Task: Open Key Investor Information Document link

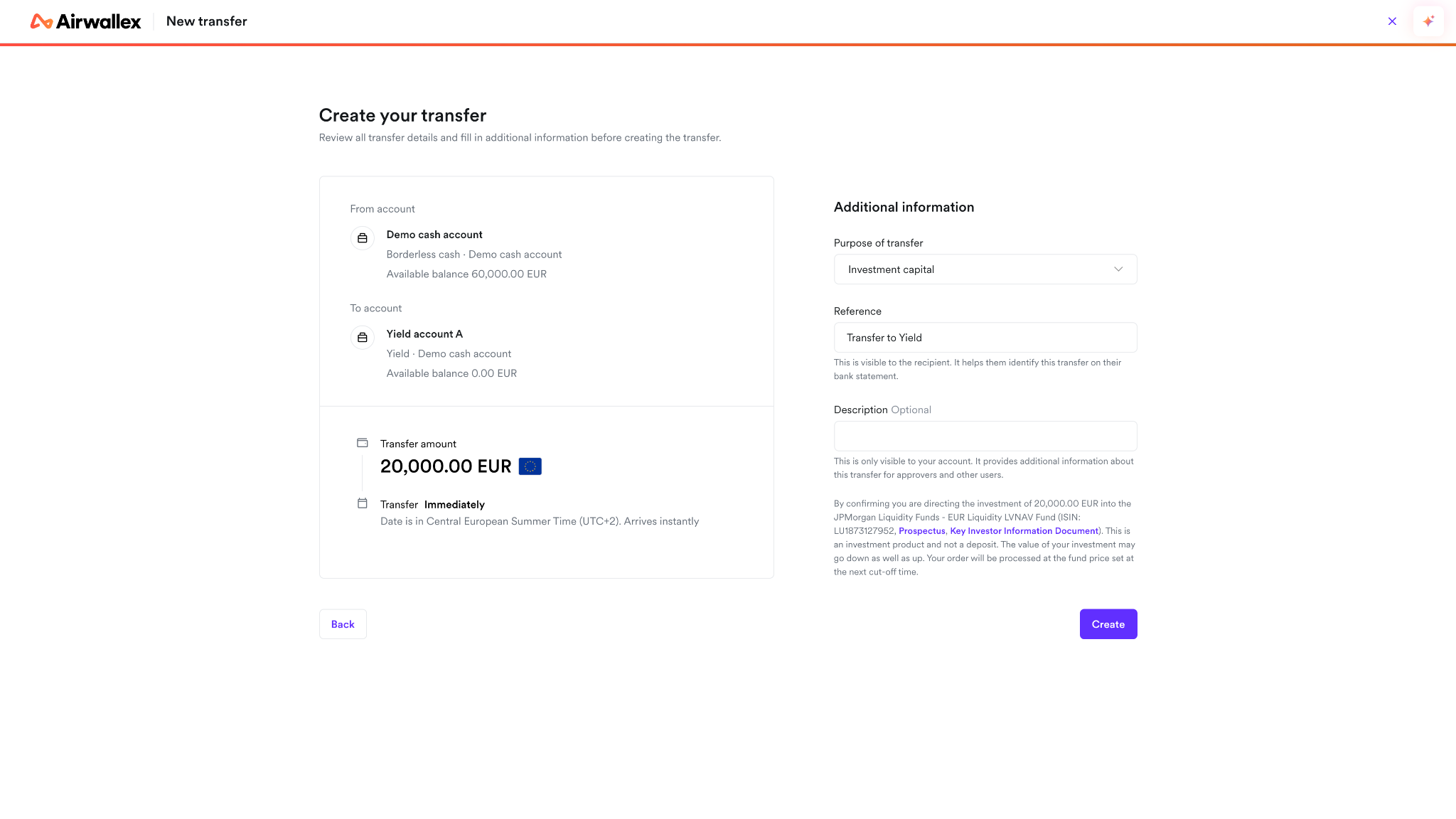Action: (1024, 531)
